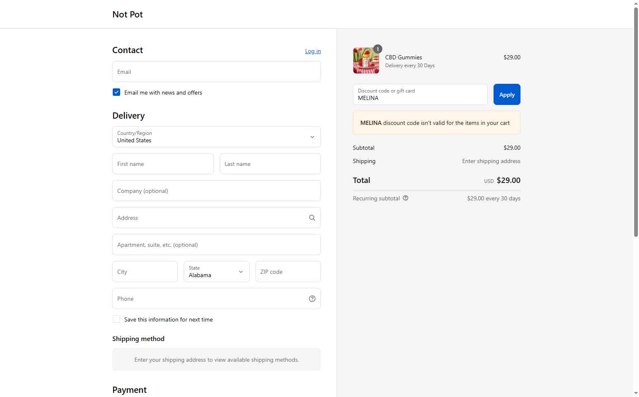The image size is (639, 397).
Task: Click the Apartment, suite, etc. field
Action: [x=216, y=245]
